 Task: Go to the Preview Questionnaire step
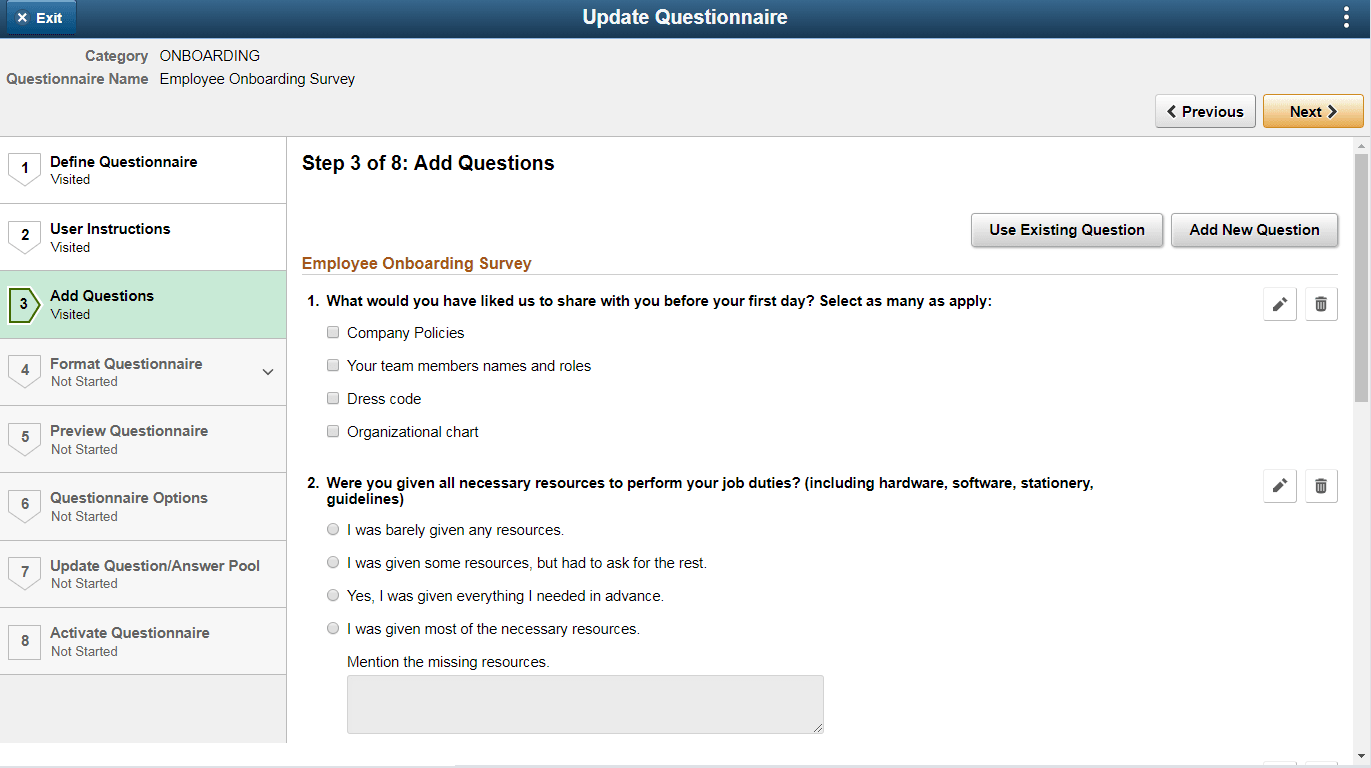tap(128, 439)
